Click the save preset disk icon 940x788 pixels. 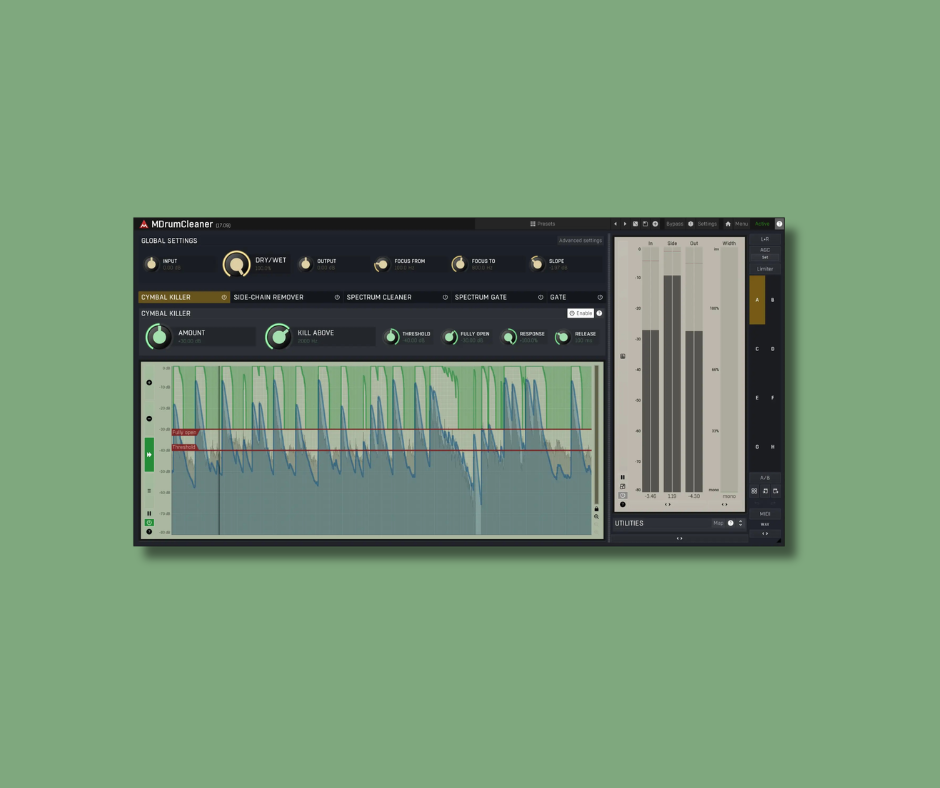tap(646, 224)
